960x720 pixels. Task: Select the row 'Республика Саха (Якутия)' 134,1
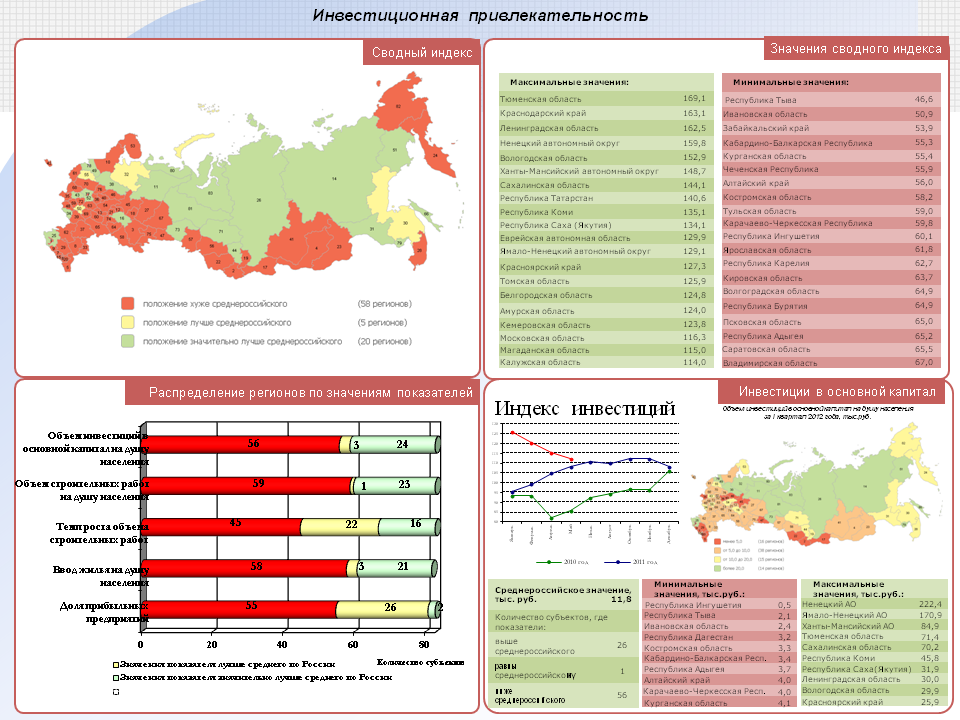click(606, 225)
